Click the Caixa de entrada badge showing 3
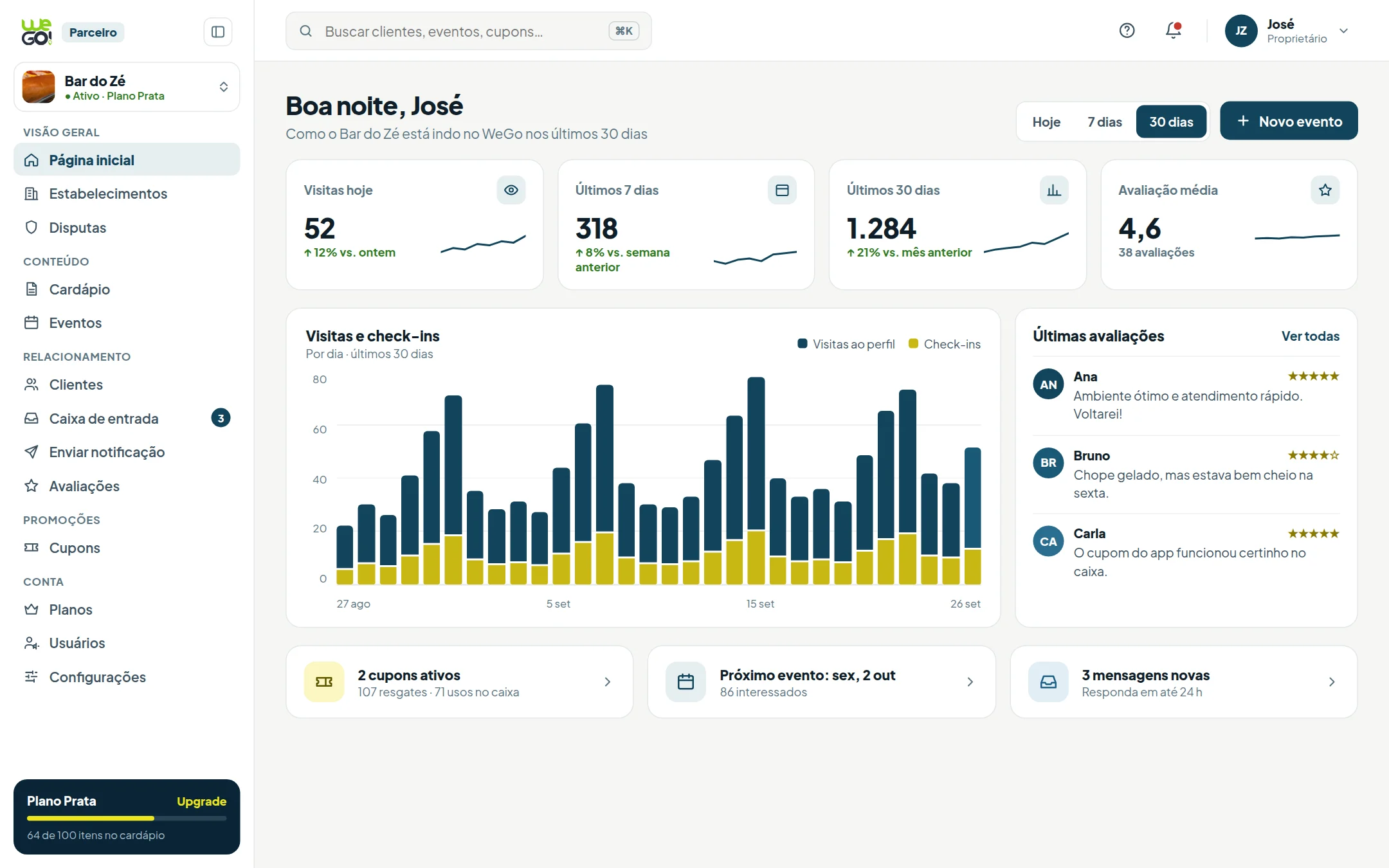Image resolution: width=1389 pixels, height=868 pixels. (221, 419)
